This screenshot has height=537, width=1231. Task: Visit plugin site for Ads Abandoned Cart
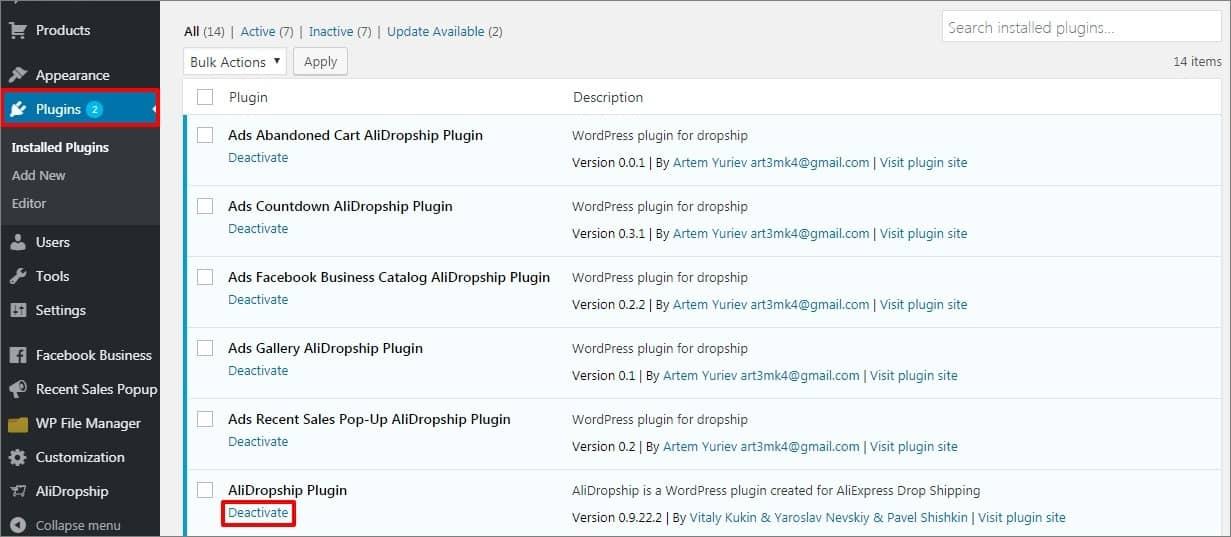[x=923, y=162]
